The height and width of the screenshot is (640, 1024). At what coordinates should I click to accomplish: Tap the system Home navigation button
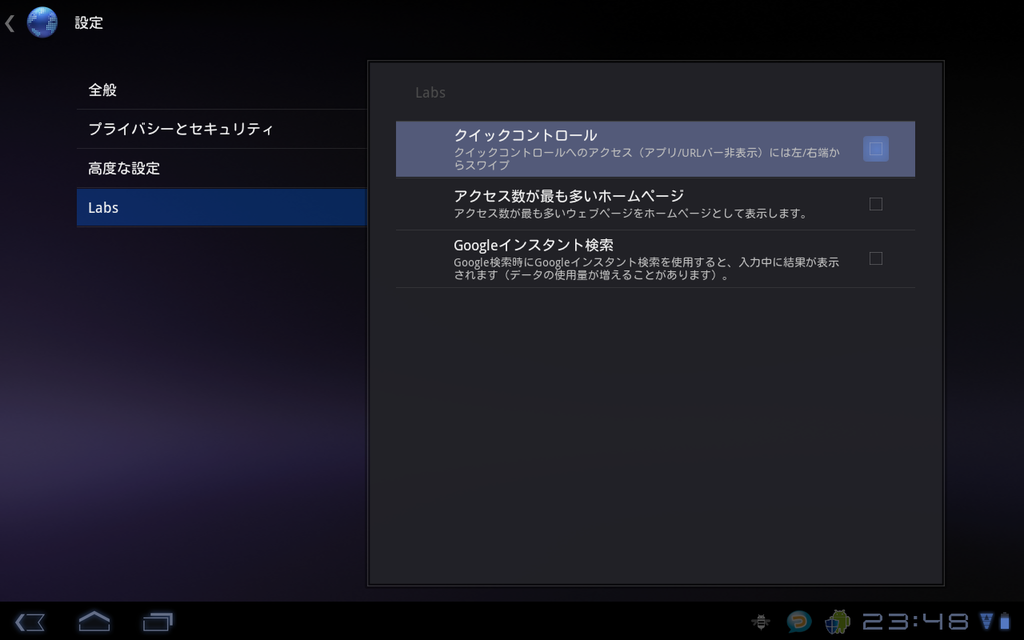pyautogui.click(x=94, y=621)
